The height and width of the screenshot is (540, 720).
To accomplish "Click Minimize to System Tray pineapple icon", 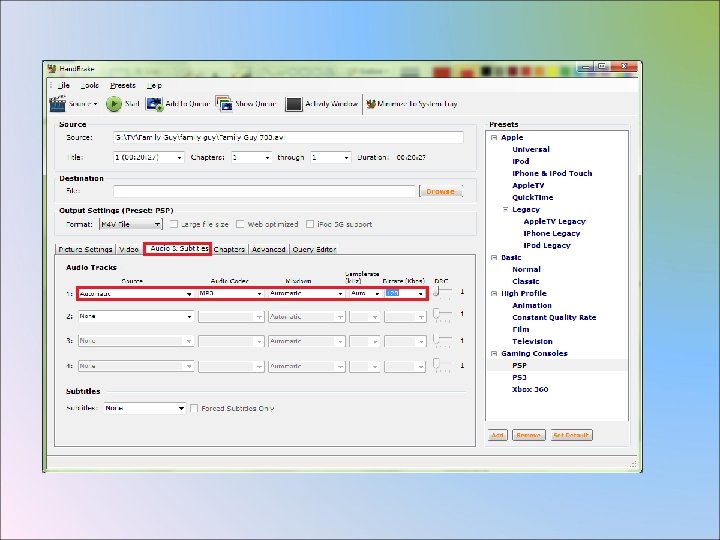I will [371, 104].
